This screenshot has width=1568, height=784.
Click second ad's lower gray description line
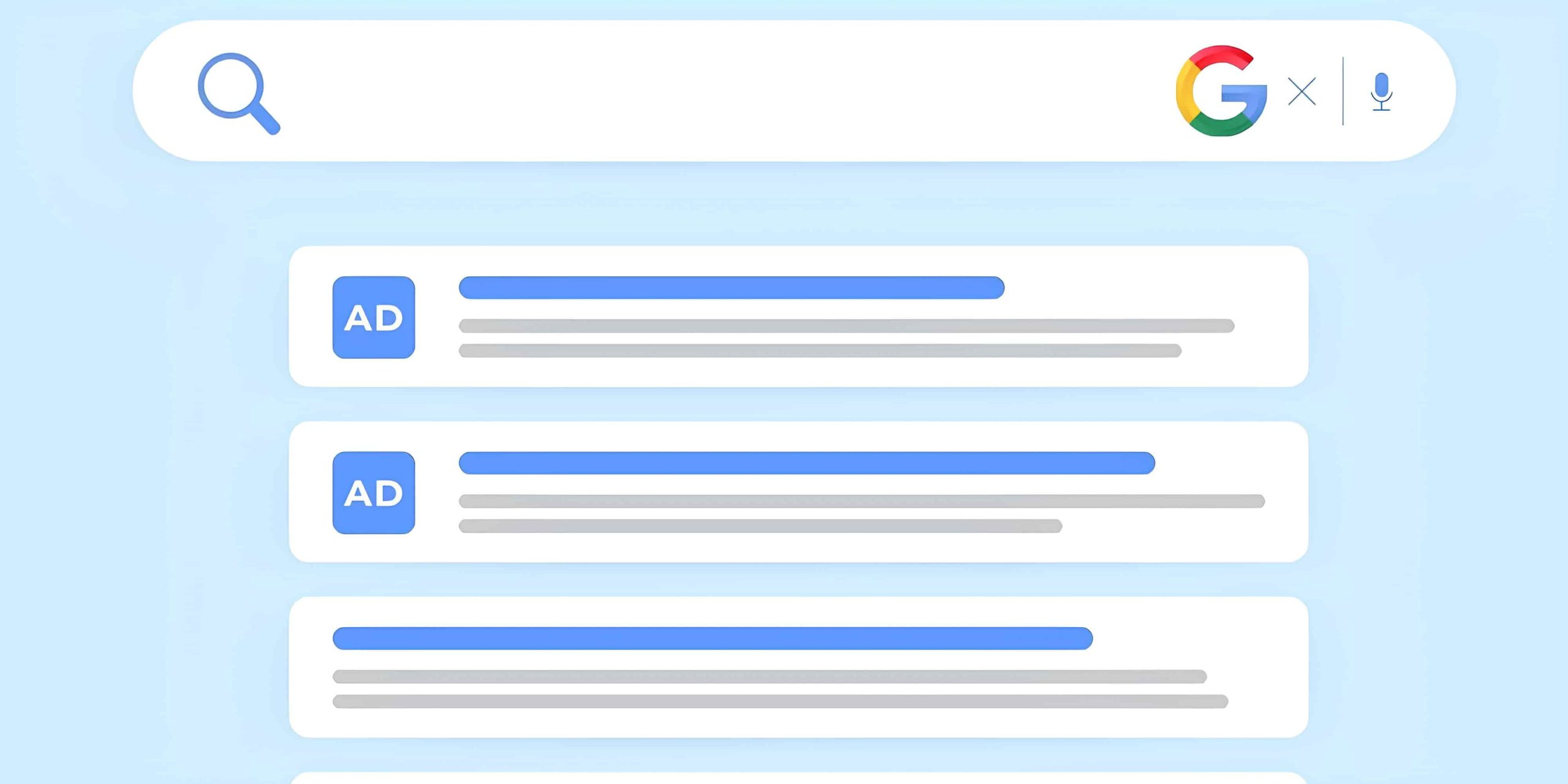tap(760, 526)
